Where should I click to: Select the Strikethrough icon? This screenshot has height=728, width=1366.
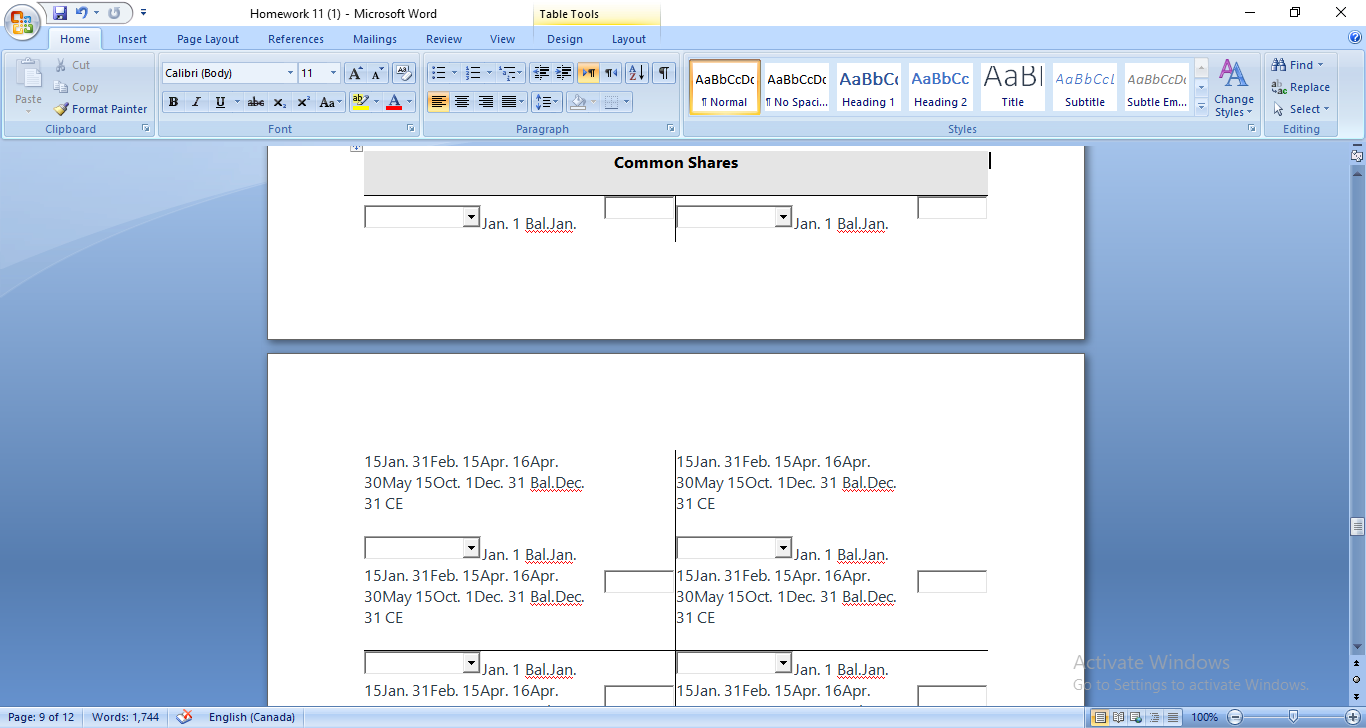255,101
